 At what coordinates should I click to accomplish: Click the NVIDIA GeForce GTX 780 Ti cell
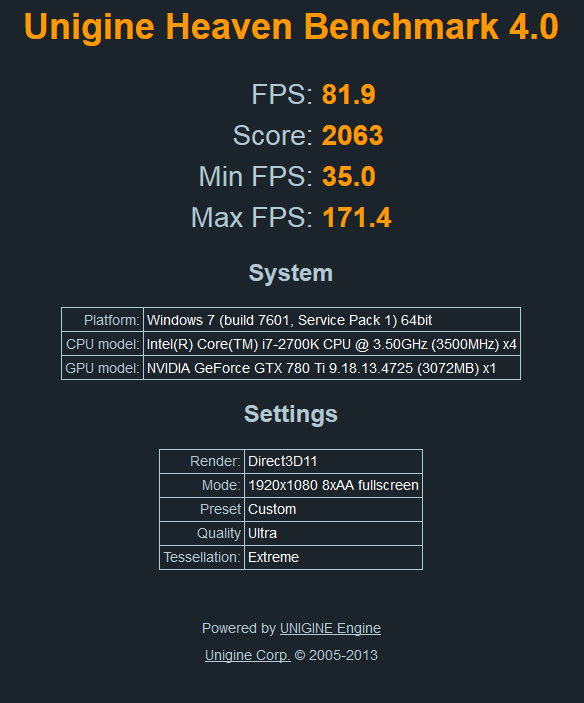point(332,368)
